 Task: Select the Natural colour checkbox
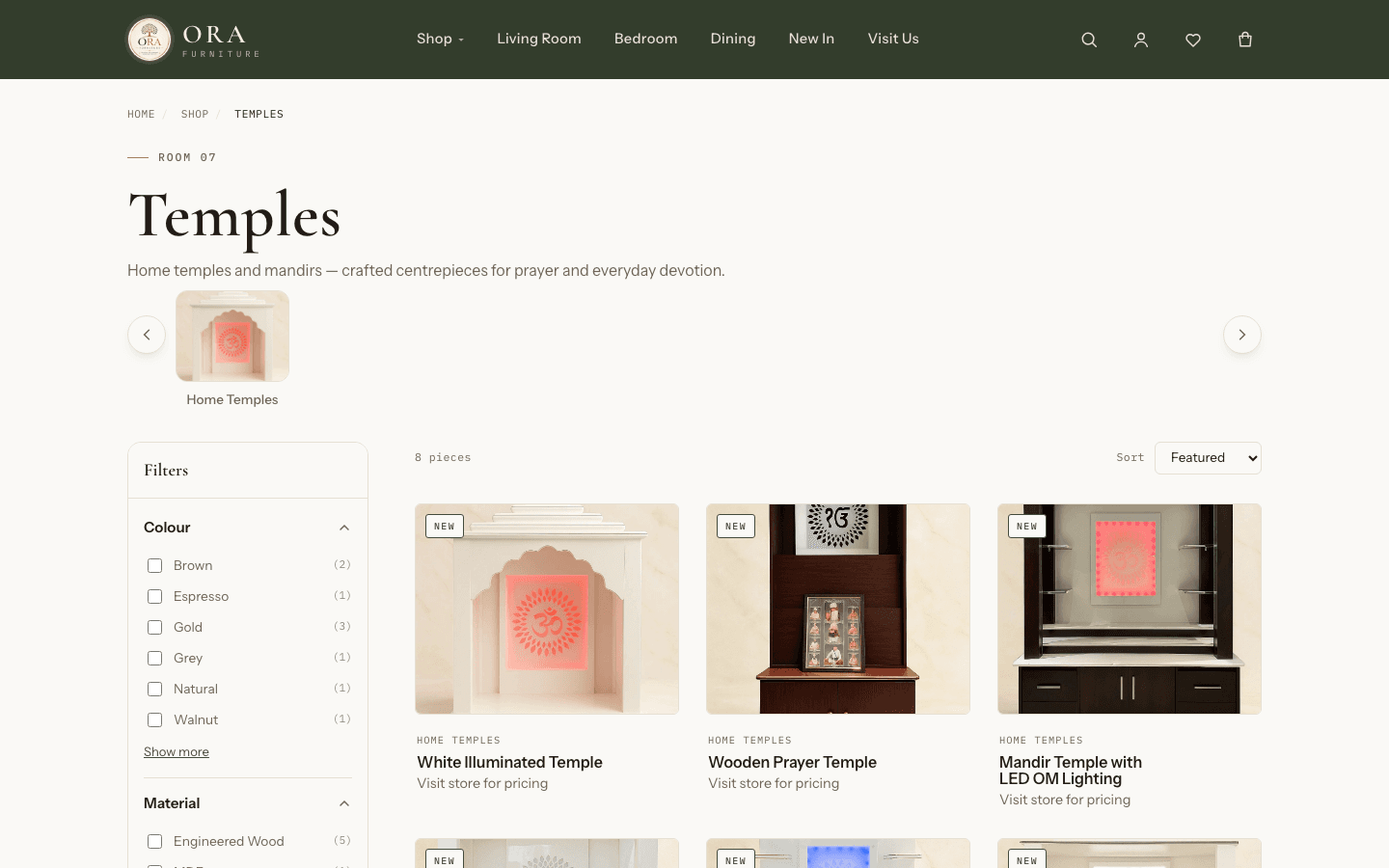click(x=154, y=689)
